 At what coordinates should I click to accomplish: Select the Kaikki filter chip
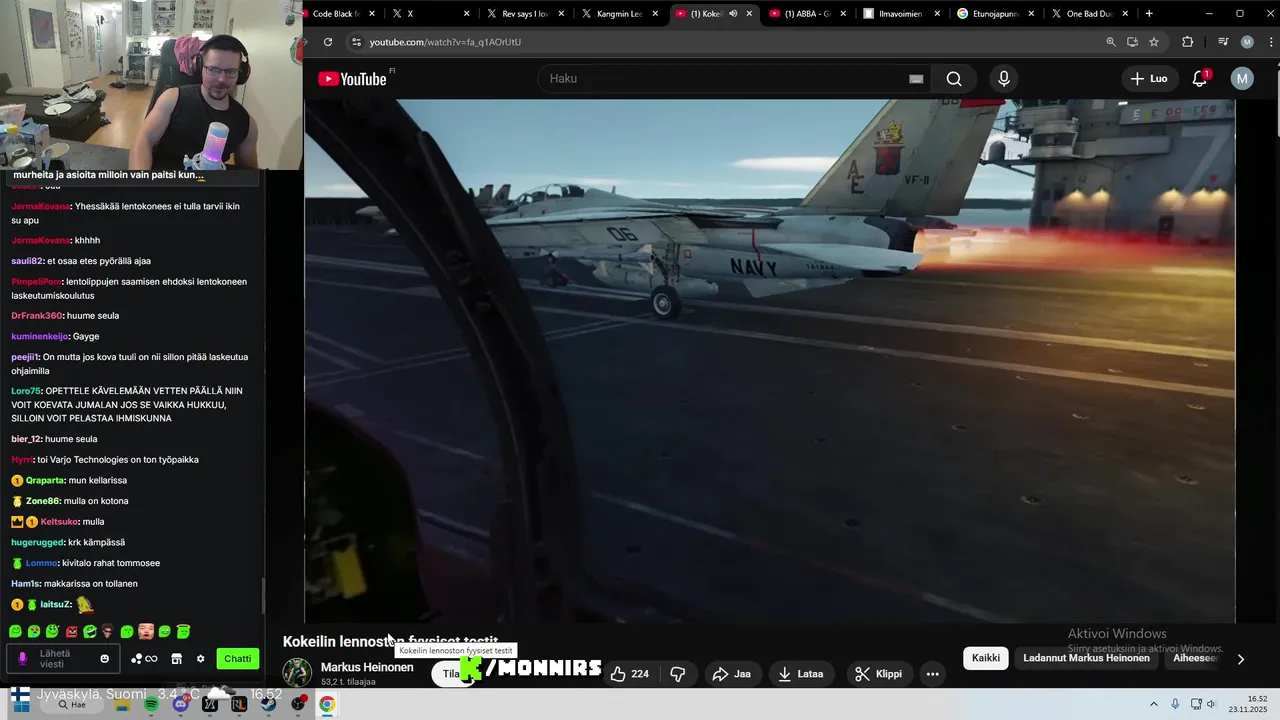(x=986, y=658)
